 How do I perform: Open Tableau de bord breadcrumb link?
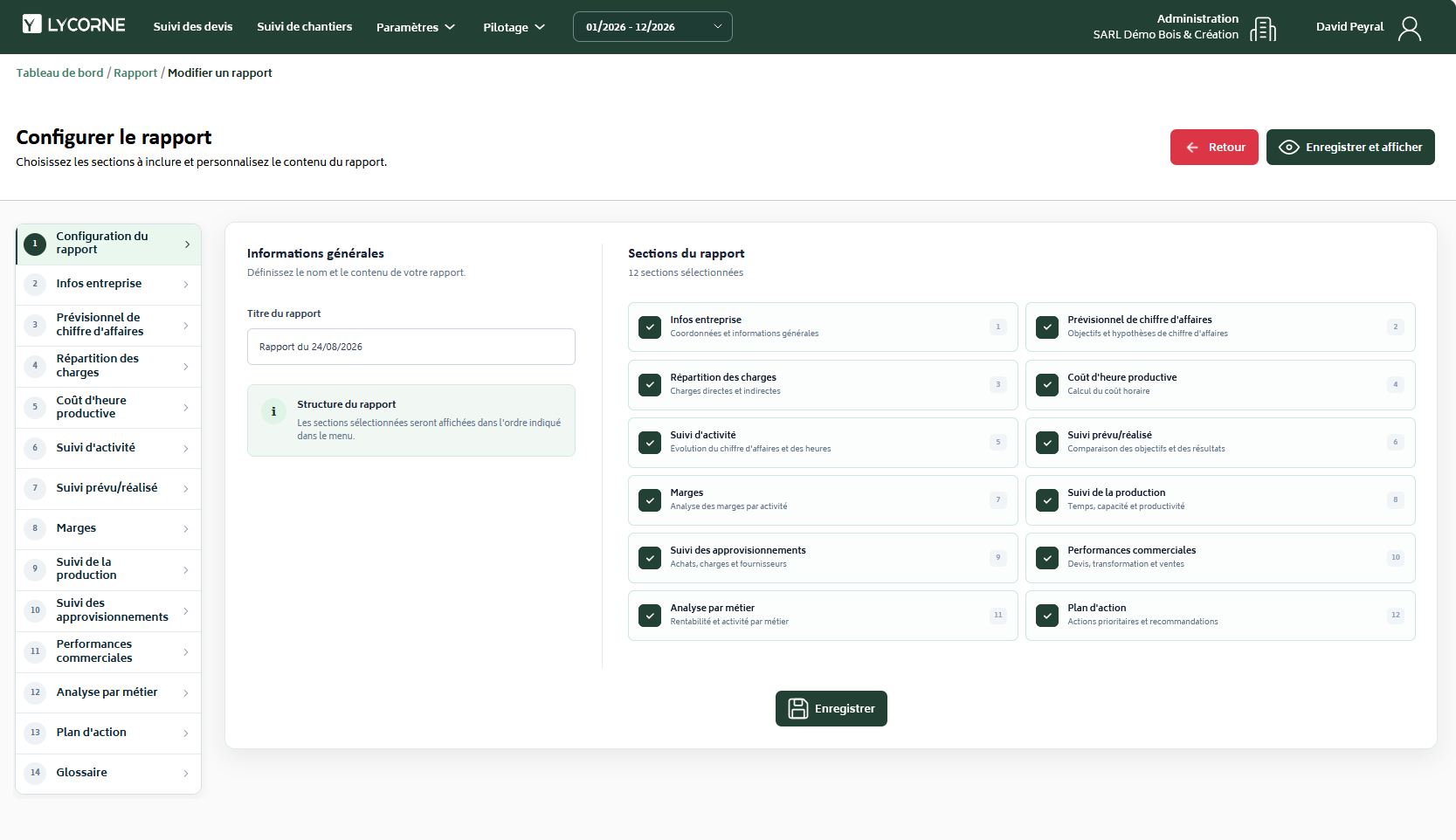[59, 73]
